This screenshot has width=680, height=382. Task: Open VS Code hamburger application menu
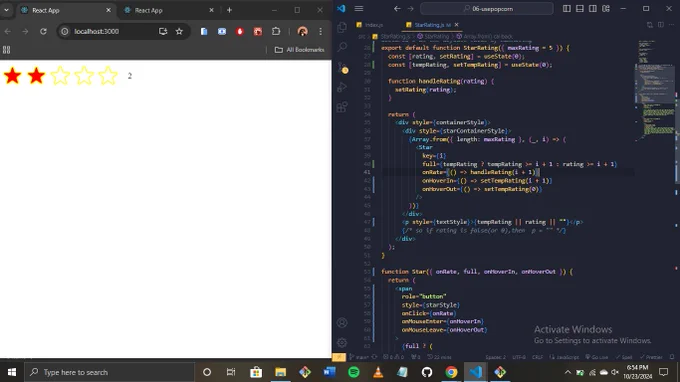tap(359, 9)
